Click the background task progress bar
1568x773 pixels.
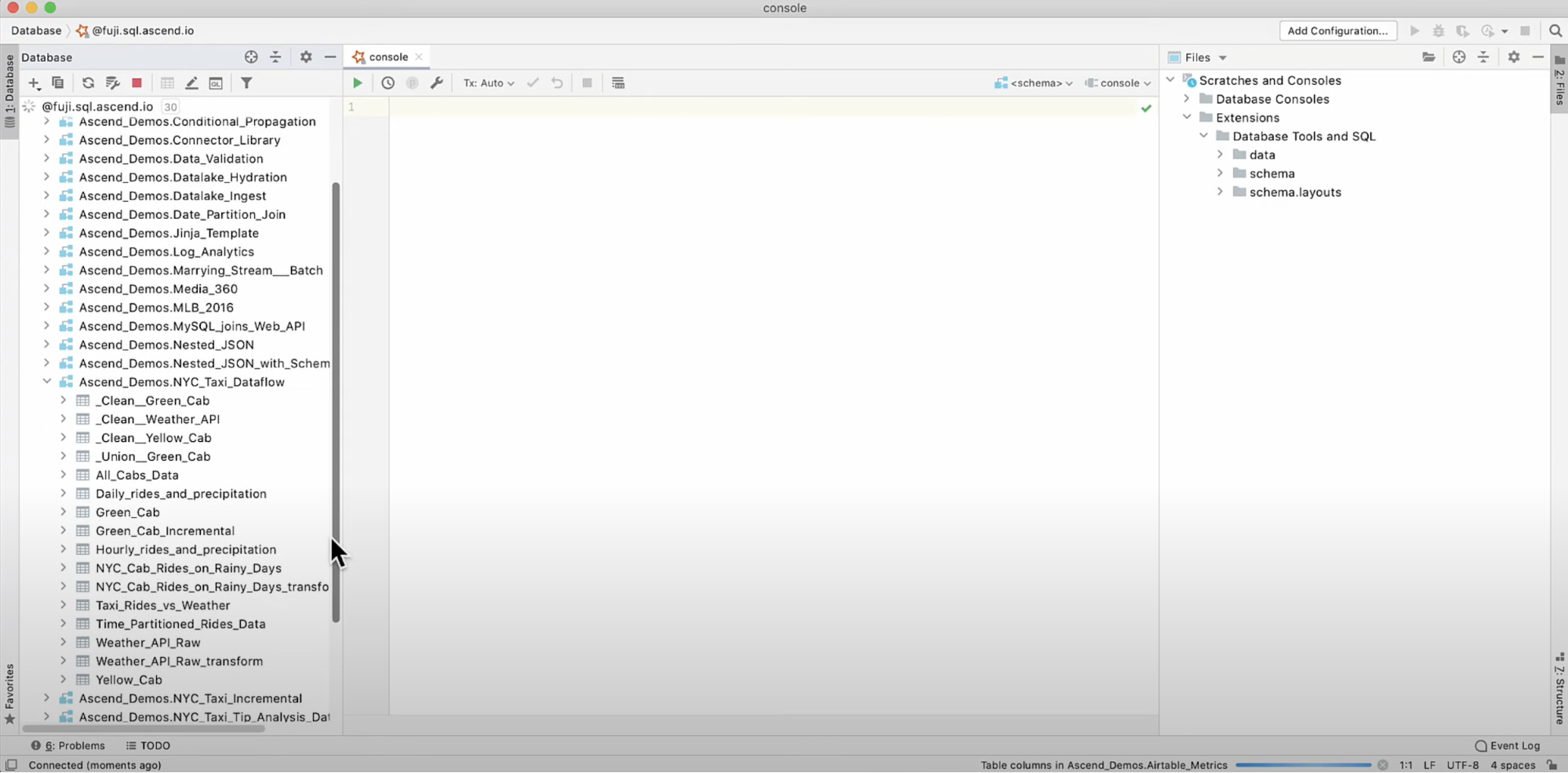click(x=1303, y=765)
